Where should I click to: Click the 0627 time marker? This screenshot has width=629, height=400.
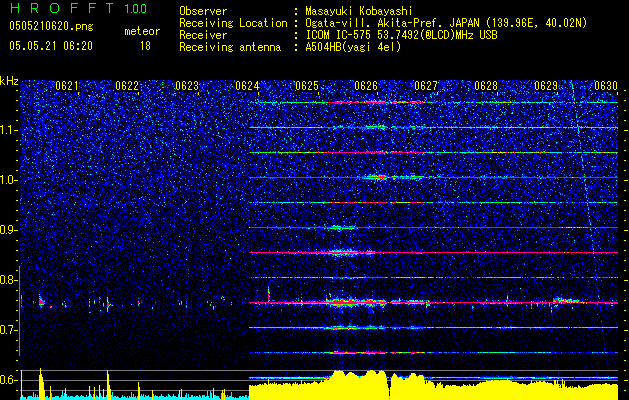tap(426, 86)
